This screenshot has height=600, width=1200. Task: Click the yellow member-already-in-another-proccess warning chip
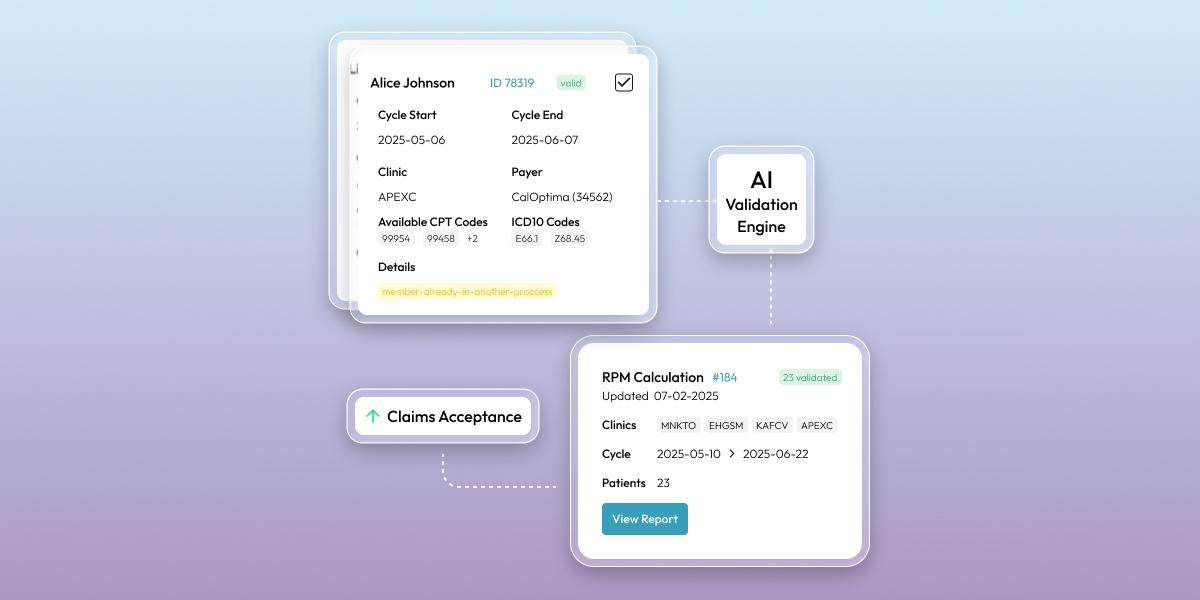(x=467, y=291)
